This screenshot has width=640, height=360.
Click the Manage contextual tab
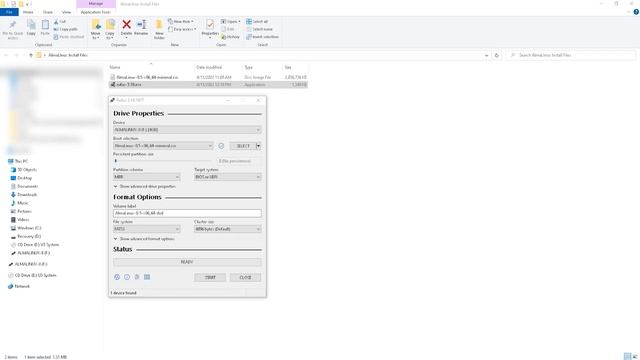[96, 4]
